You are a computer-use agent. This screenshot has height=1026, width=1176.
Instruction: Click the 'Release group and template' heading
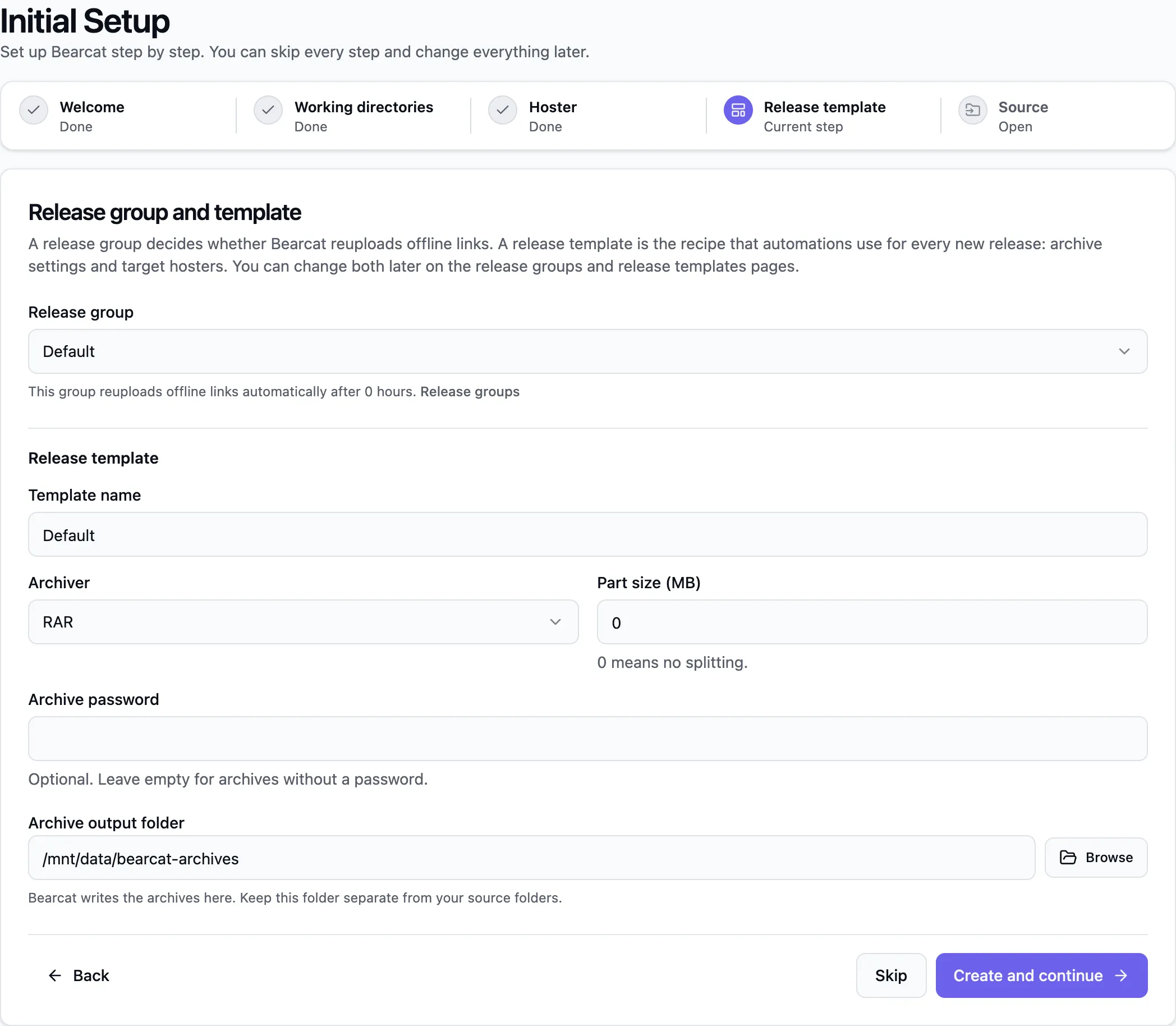(x=165, y=212)
